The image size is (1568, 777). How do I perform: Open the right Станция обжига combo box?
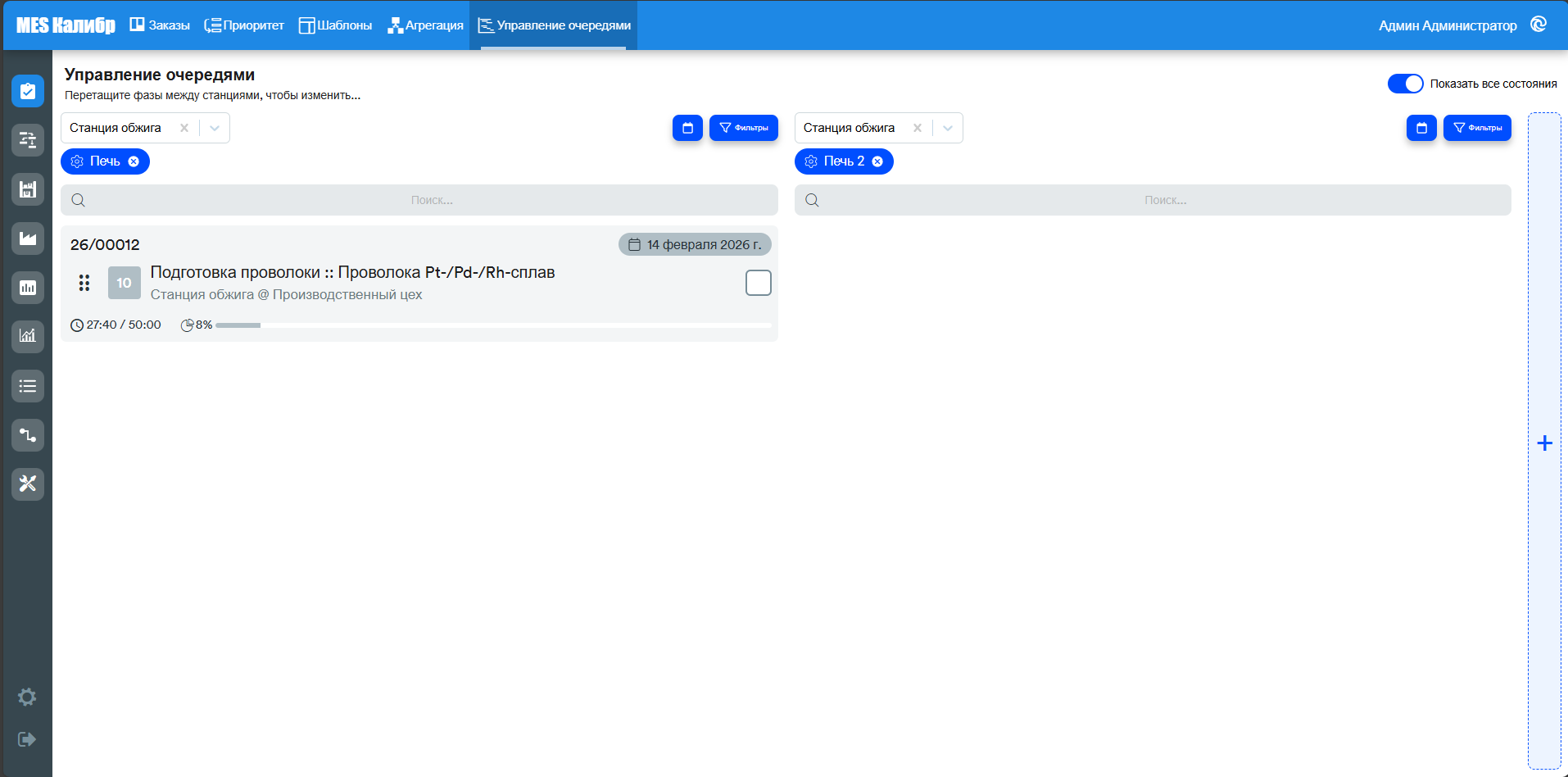pos(879,128)
